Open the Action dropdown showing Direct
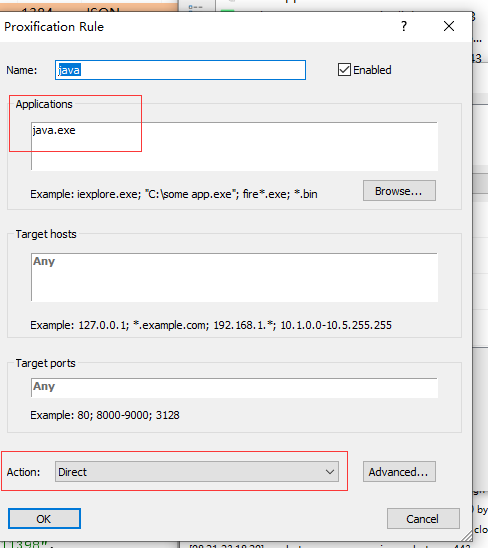The height and width of the screenshot is (548, 488). [x=196, y=472]
